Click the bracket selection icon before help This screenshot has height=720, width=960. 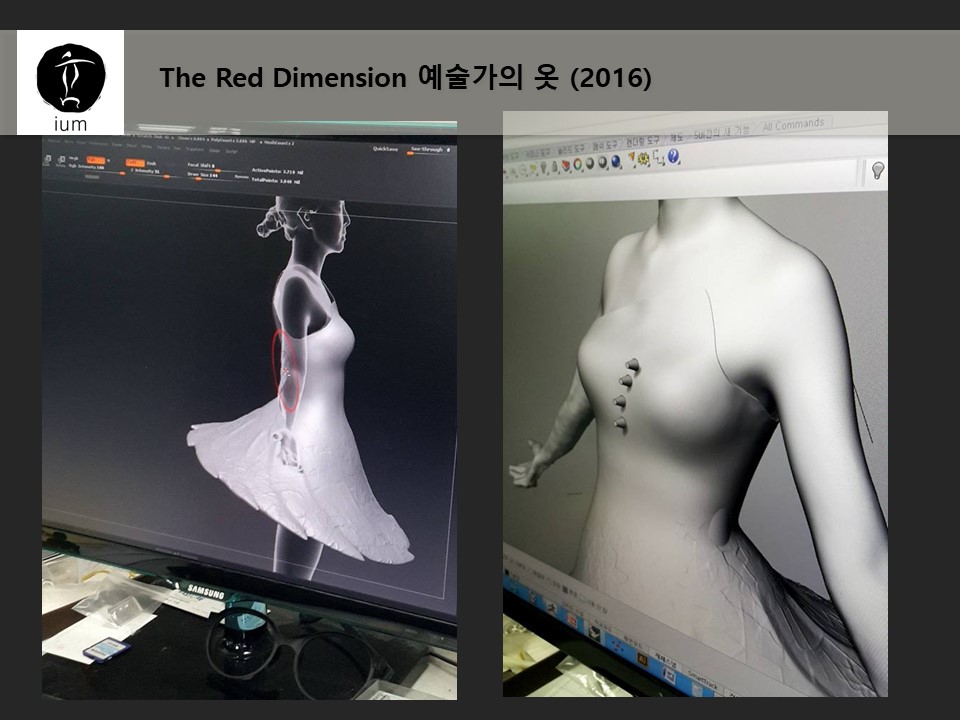point(658,159)
